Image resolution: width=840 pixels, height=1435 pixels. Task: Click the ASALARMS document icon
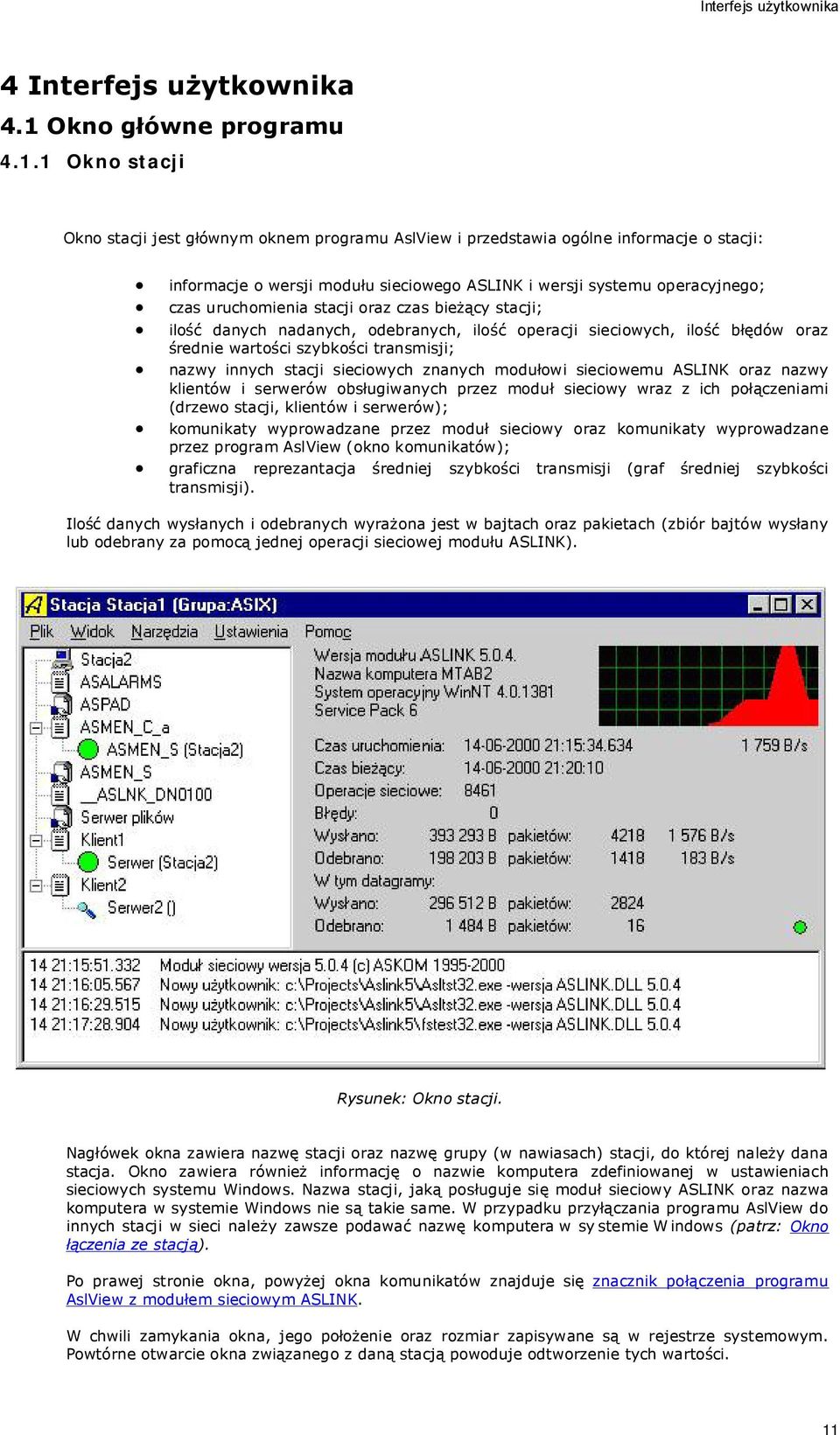coord(61,682)
